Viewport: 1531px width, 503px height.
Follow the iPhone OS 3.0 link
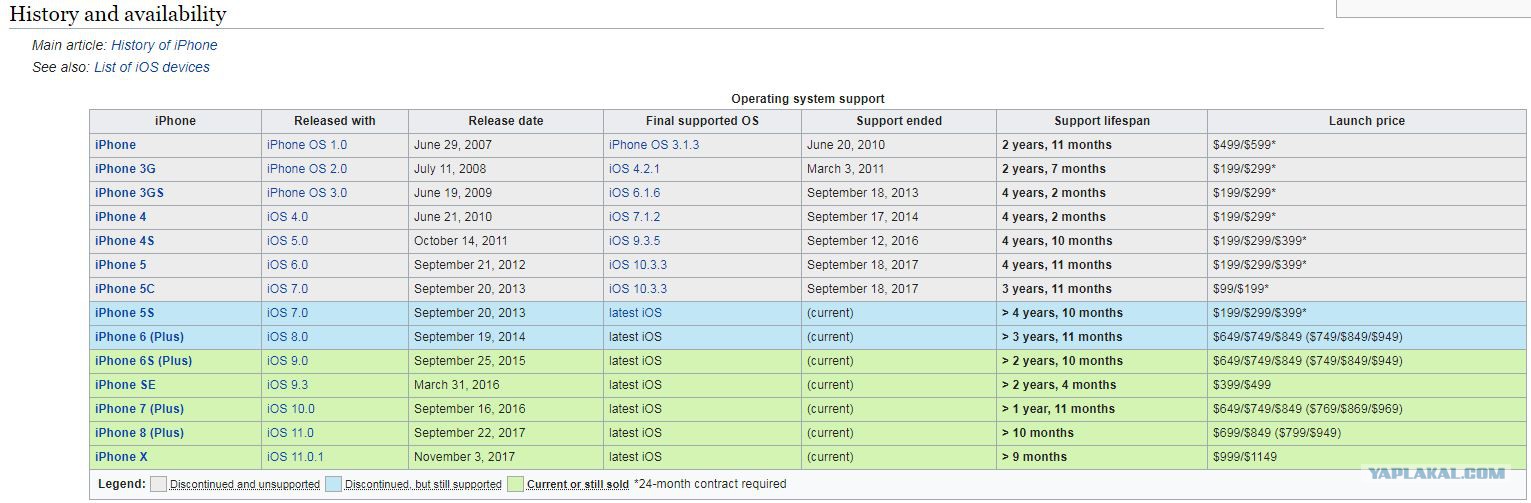pos(307,193)
